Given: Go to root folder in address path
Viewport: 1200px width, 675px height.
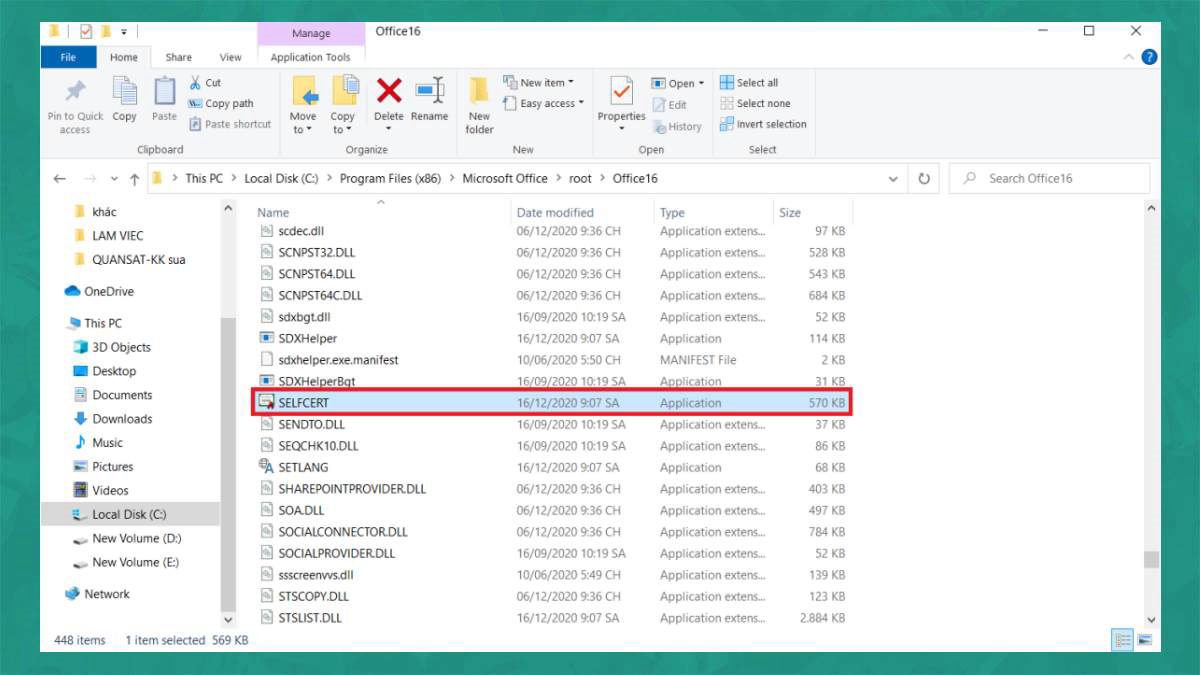Looking at the screenshot, I should 580,179.
